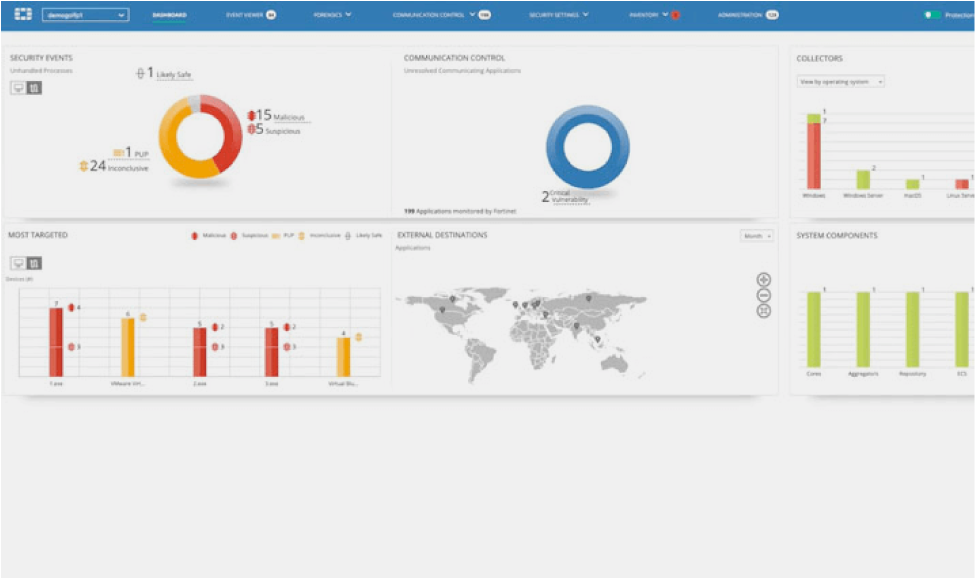Click the PUP events link

(x=141, y=154)
